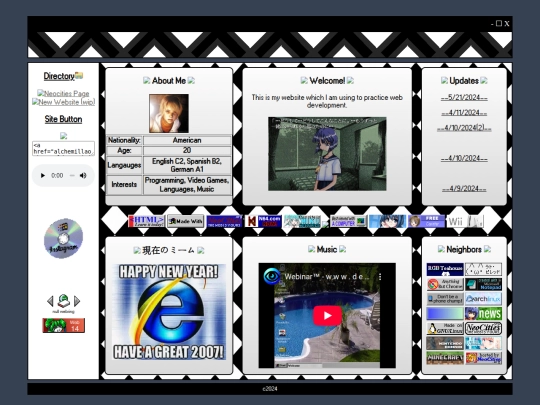Open the 4/9/2024 update entry
540x405 pixels.
pos(464,189)
